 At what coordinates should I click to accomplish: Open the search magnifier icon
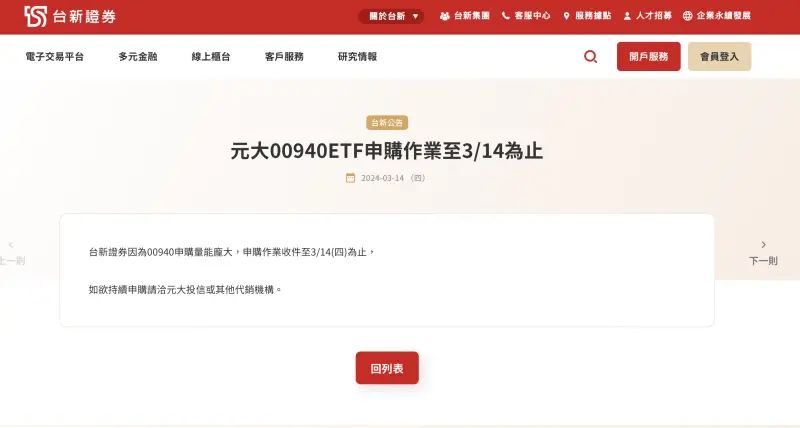[590, 57]
